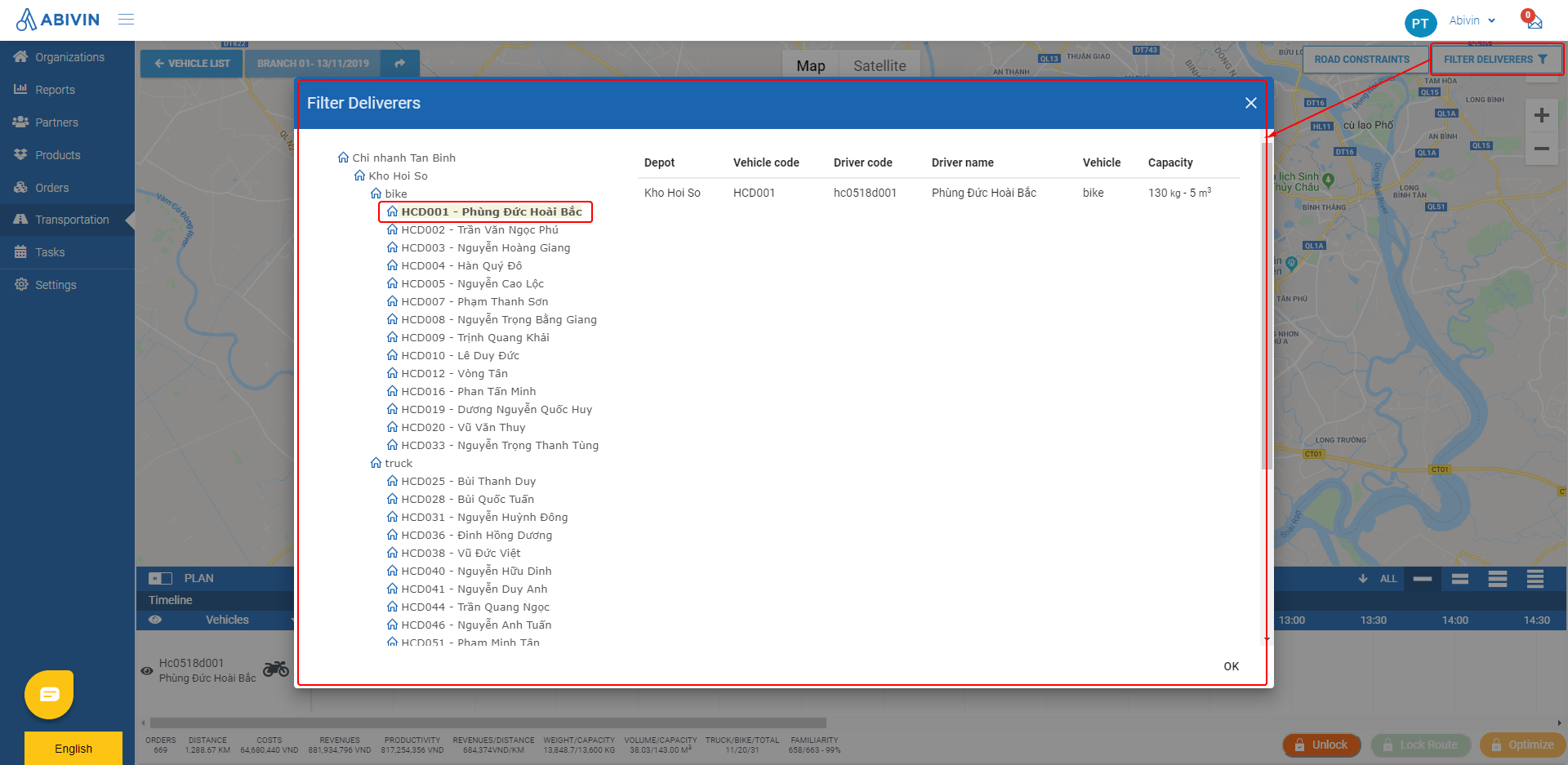
Task: Open the notifications bell
Action: tap(1530, 20)
